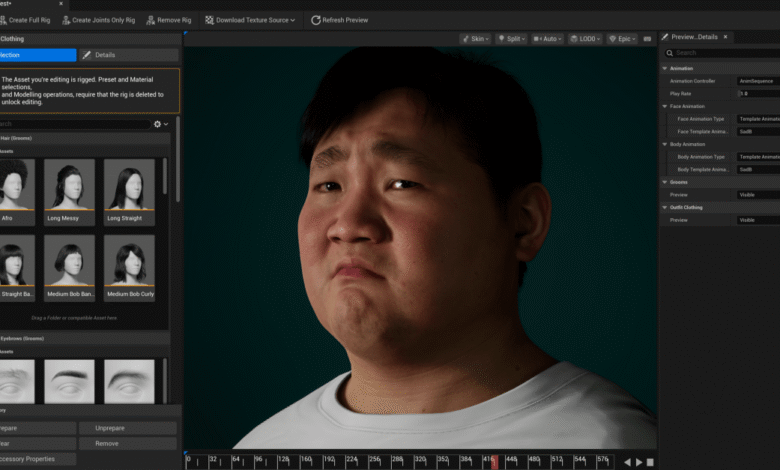Click the Create Full Rig toolbar button
The height and width of the screenshot is (470, 780).
tap(25, 20)
